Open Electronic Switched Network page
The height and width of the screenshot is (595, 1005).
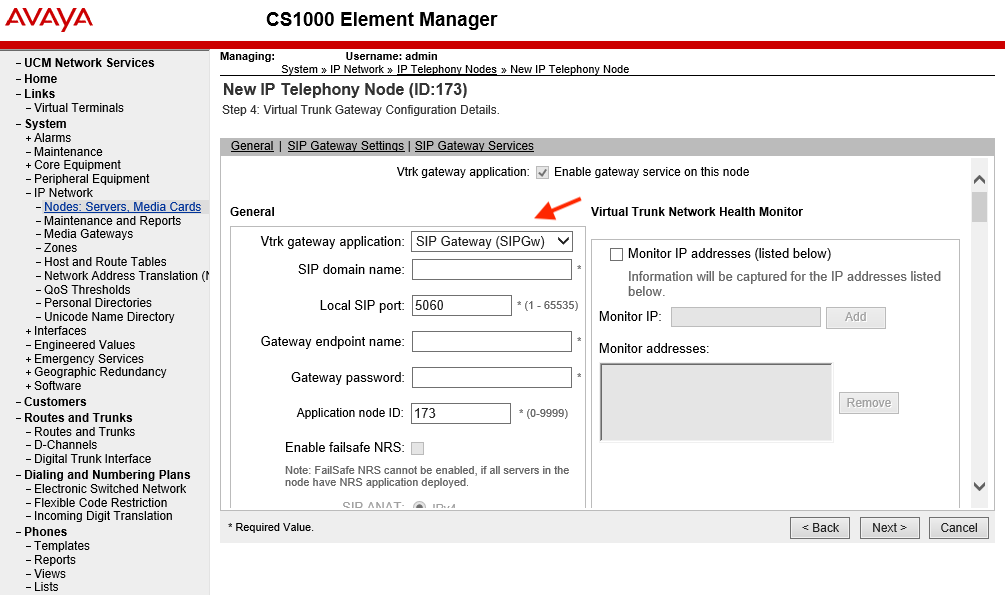click(x=110, y=489)
